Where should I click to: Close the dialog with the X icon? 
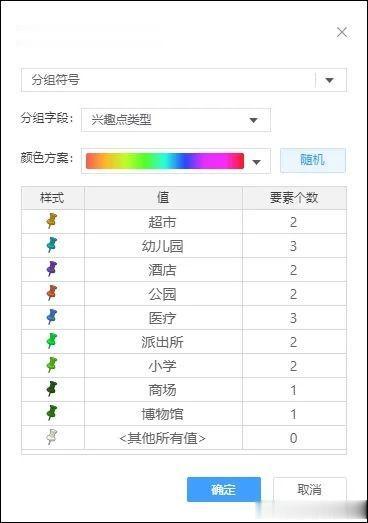pos(342,33)
